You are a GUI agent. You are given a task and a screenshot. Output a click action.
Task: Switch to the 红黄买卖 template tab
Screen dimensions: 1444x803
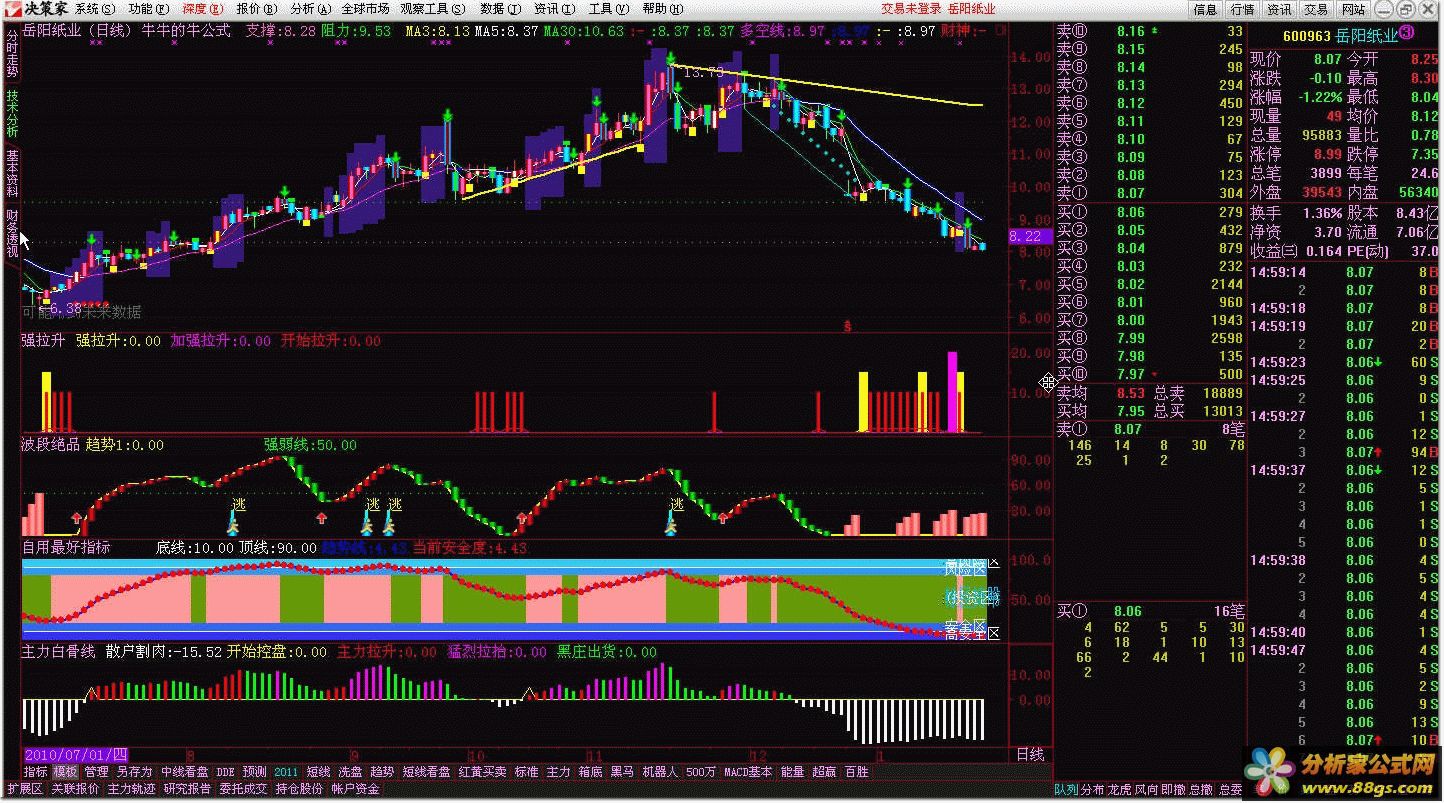click(x=484, y=772)
